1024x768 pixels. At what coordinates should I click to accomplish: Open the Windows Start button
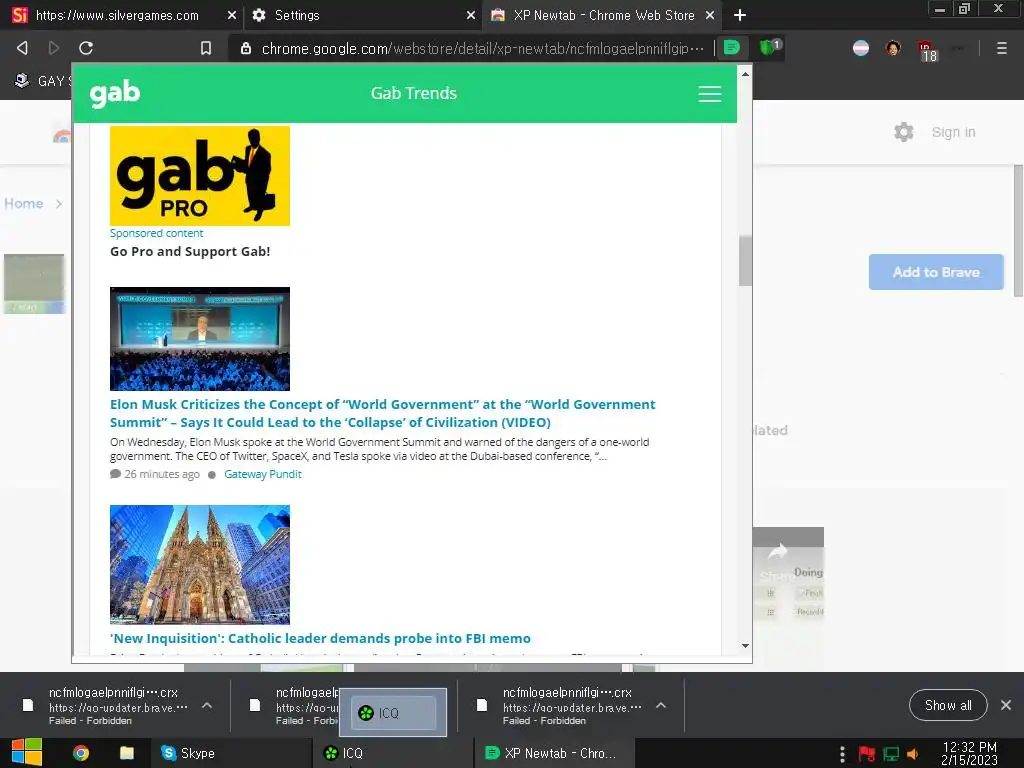click(x=27, y=753)
